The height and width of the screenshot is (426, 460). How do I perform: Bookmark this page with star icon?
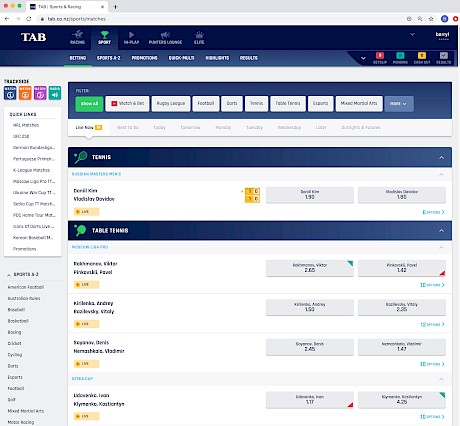pyautogui.click(x=431, y=19)
